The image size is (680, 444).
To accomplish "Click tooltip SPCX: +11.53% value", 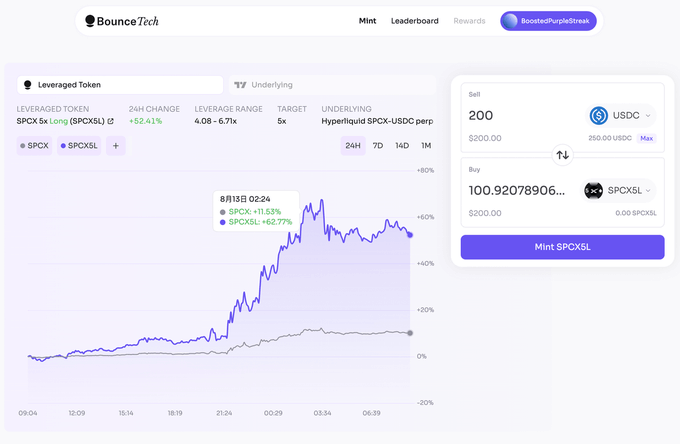I will [255, 212].
